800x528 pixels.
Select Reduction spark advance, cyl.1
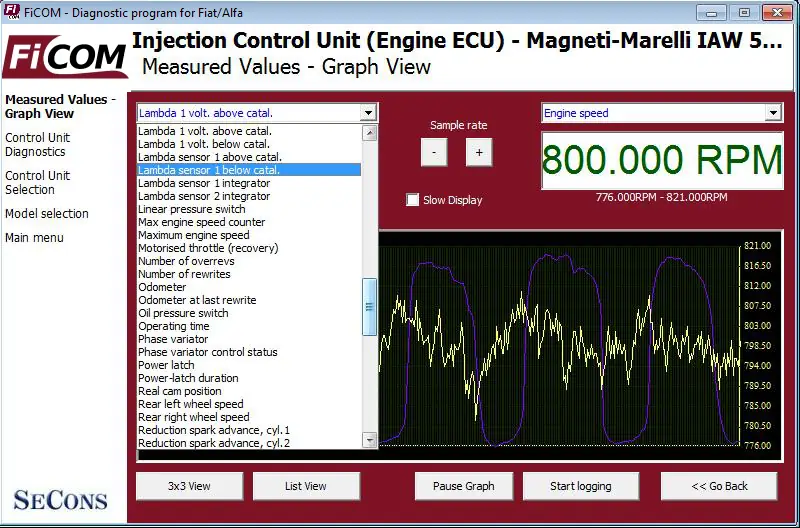click(x=249, y=430)
